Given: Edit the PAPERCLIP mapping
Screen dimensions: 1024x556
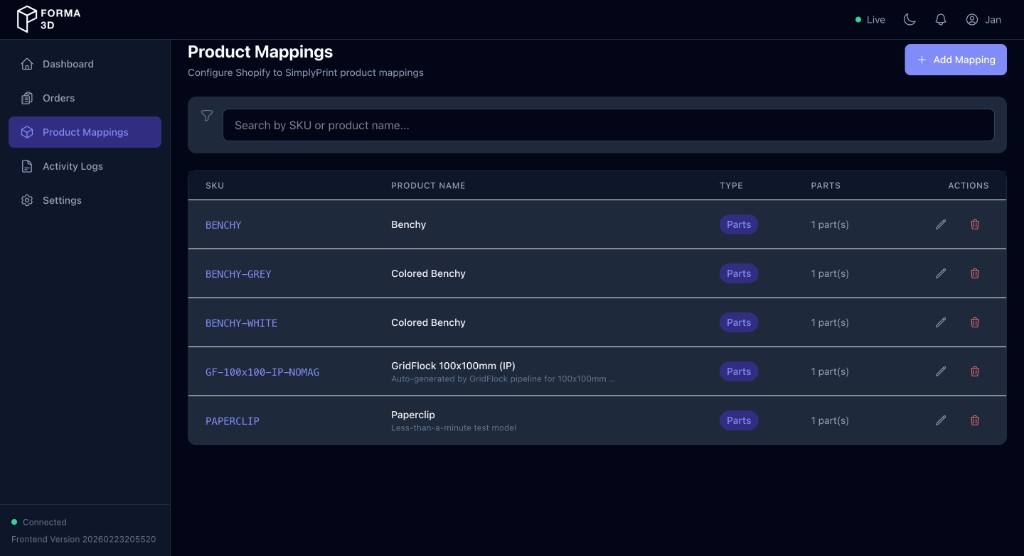Looking at the screenshot, I should [x=940, y=420].
